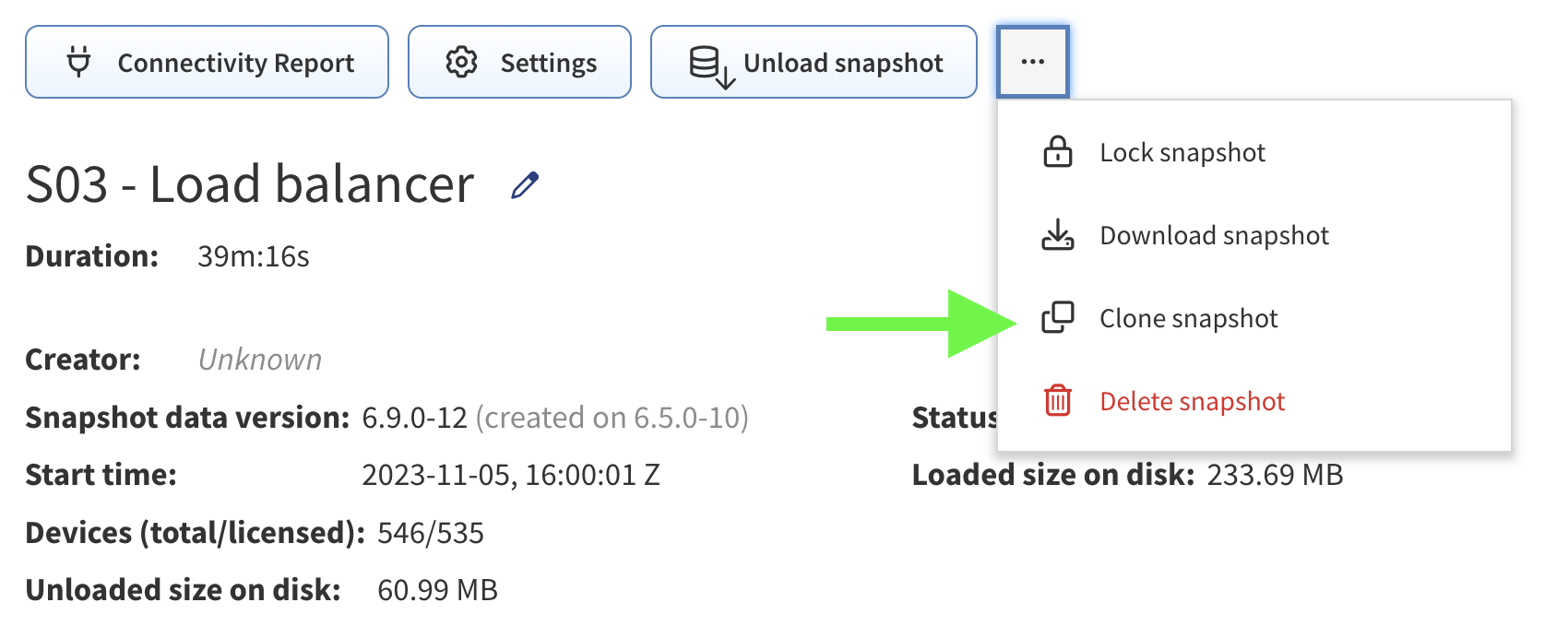
Task: Click the gear icon in Settings button
Action: click(x=461, y=62)
